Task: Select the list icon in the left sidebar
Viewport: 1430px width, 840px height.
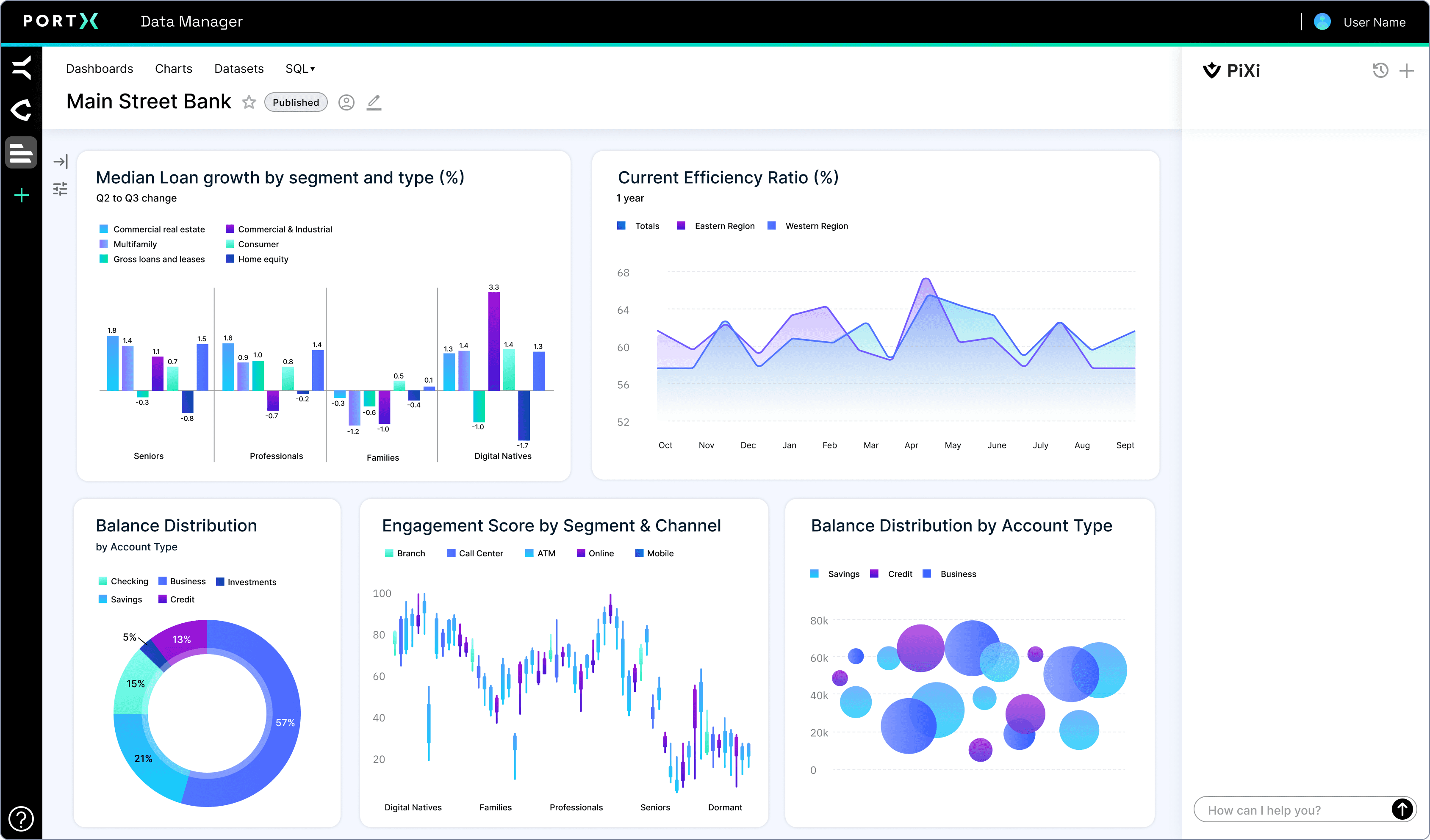Action: (x=21, y=152)
